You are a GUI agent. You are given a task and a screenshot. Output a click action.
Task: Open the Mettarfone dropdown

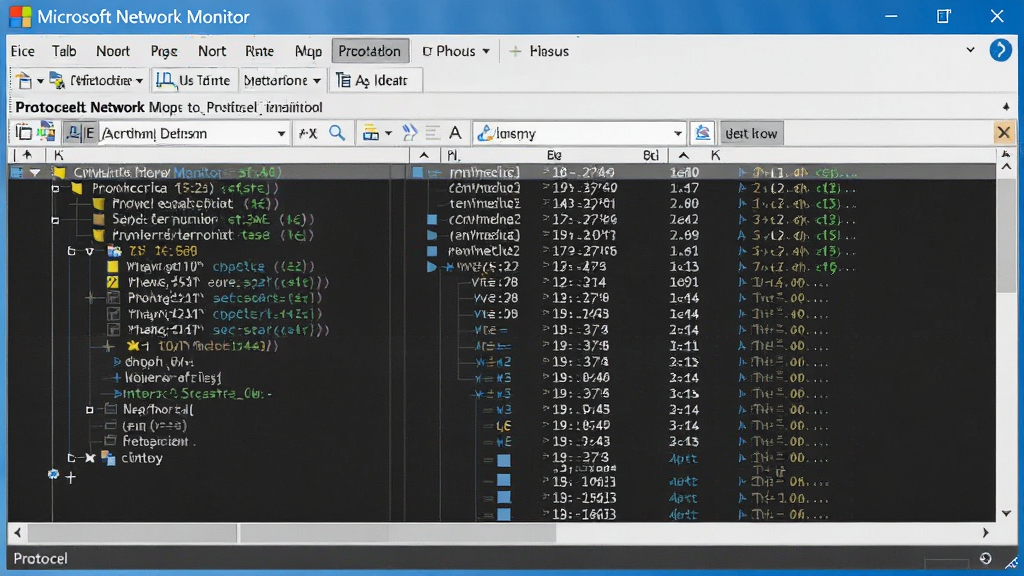click(282, 80)
